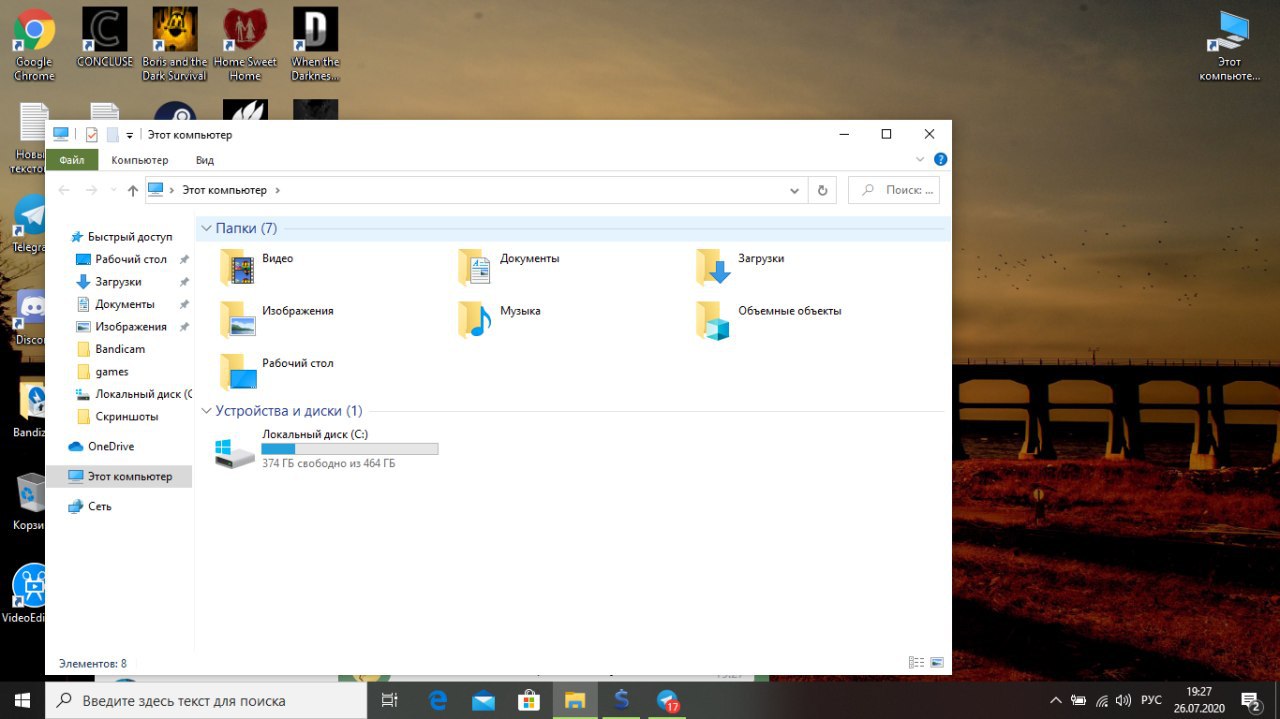Open the Рабочий стол folder in main pane
This screenshot has width=1280, height=719.
pyautogui.click(x=276, y=370)
